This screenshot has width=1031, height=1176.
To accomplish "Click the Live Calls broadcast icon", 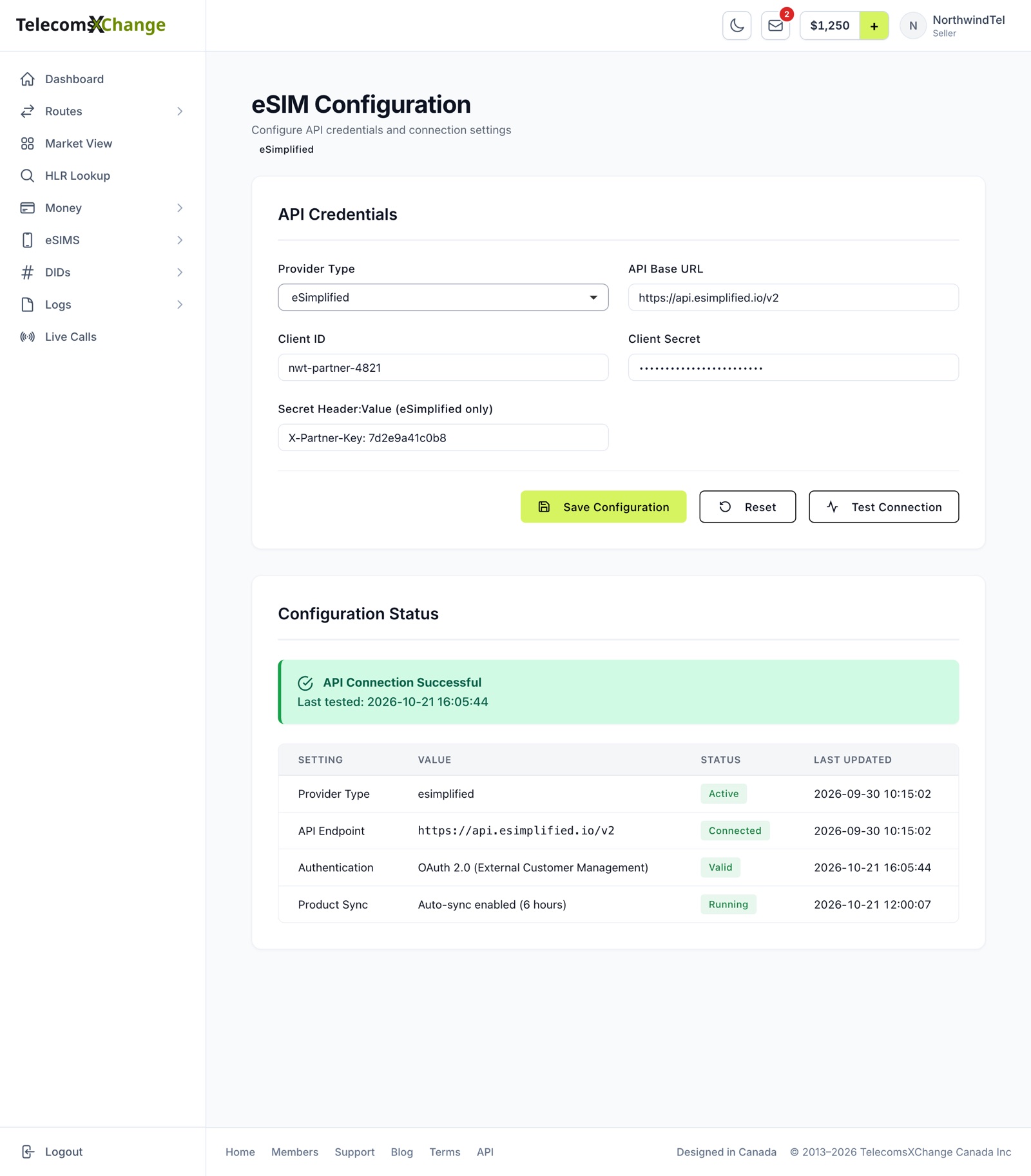I will click(27, 337).
